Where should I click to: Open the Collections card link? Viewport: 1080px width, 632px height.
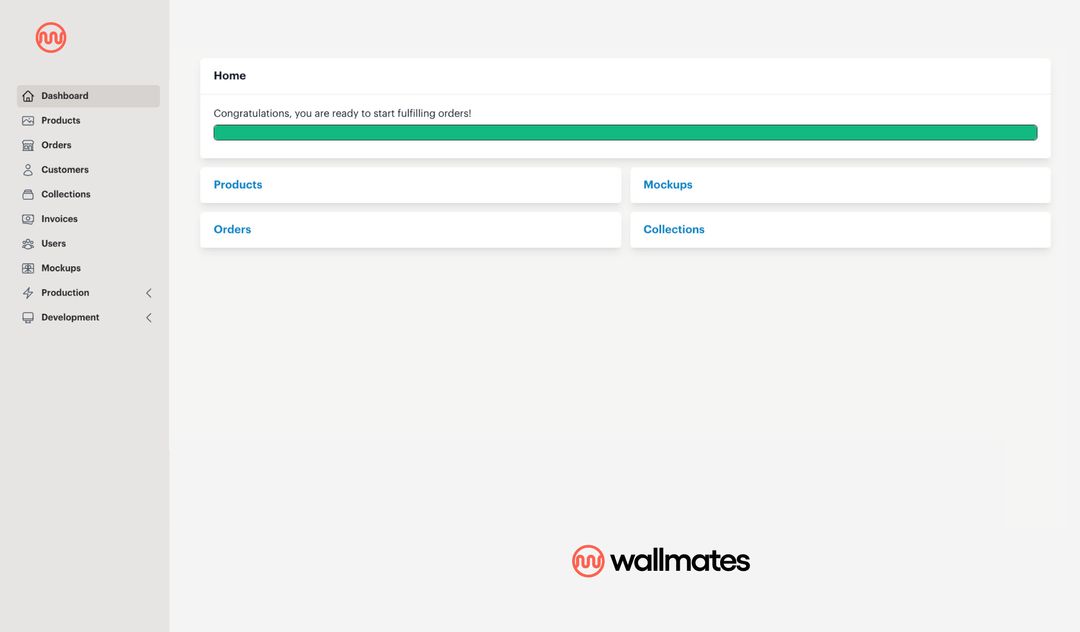click(673, 229)
